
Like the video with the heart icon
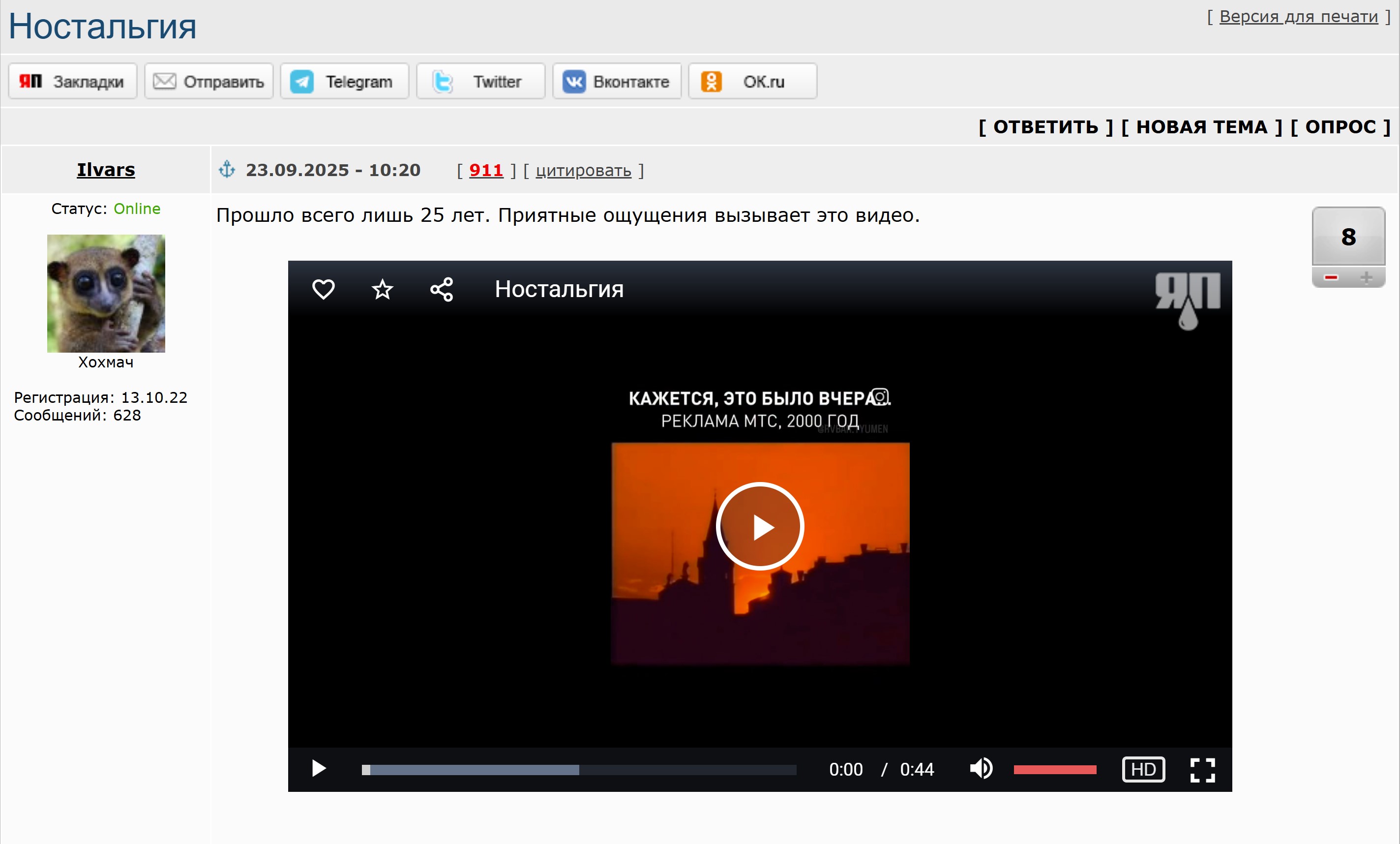[323, 289]
